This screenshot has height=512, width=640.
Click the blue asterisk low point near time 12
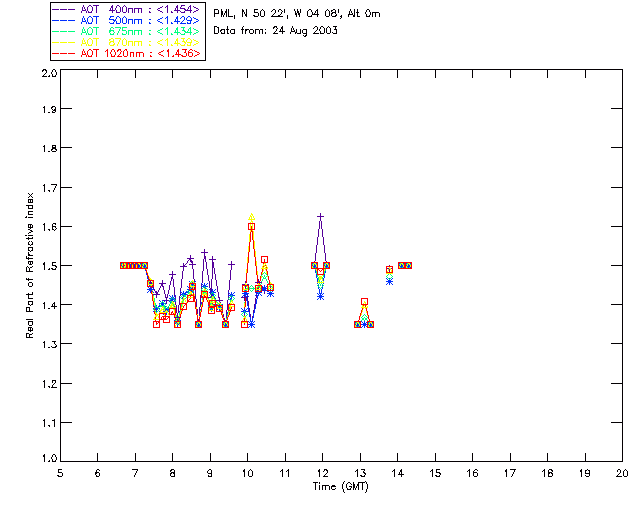pos(320,296)
